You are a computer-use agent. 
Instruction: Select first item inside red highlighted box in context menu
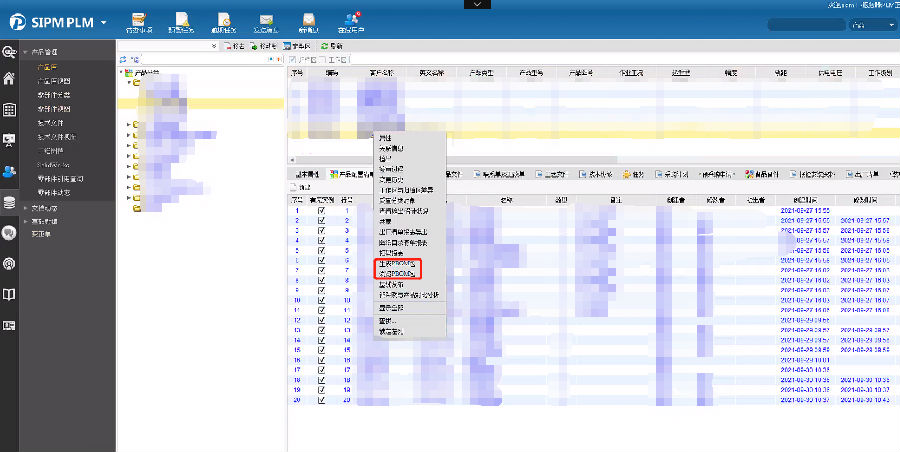click(396, 263)
